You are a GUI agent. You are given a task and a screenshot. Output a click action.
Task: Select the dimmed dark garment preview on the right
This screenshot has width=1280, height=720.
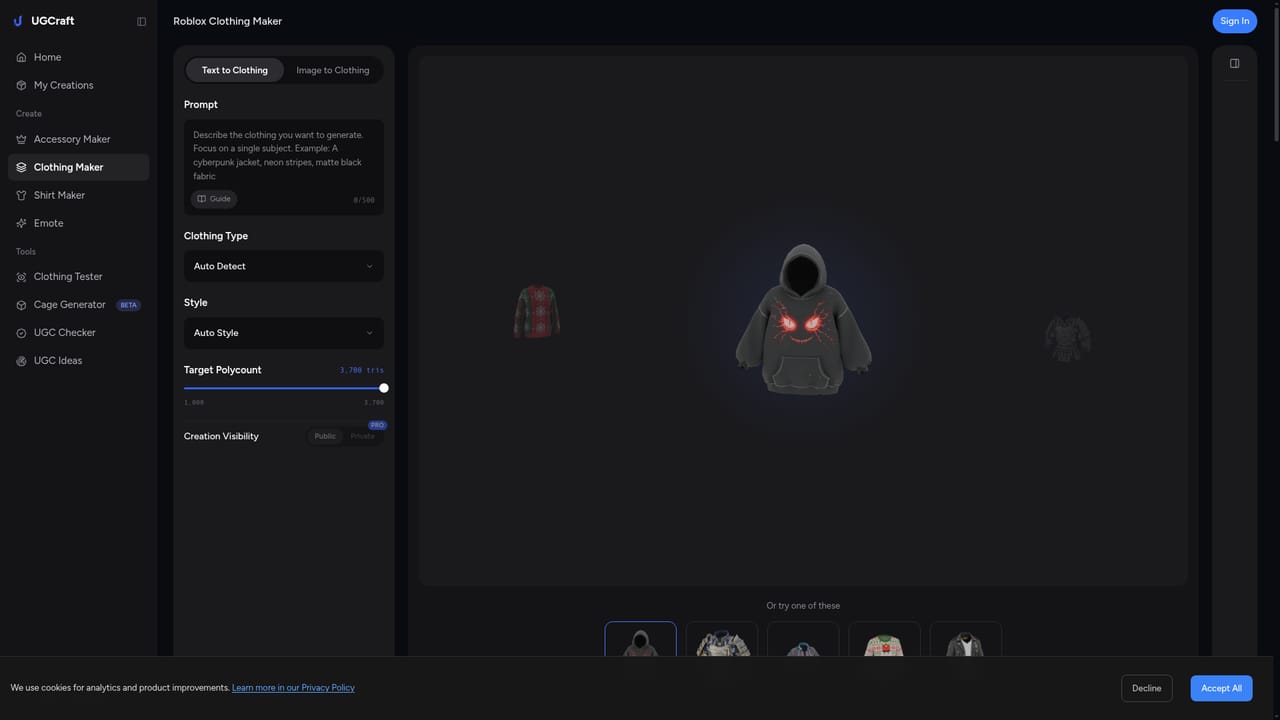coord(1067,338)
